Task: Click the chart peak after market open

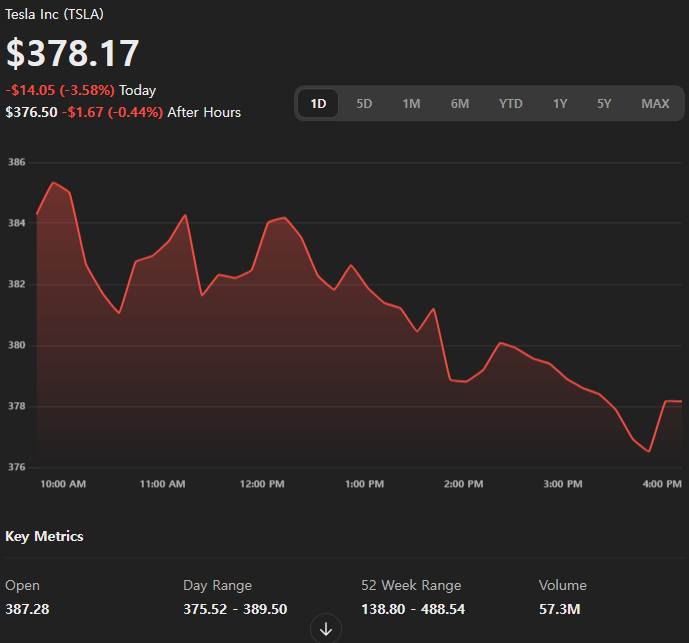Action: (53, 182)
